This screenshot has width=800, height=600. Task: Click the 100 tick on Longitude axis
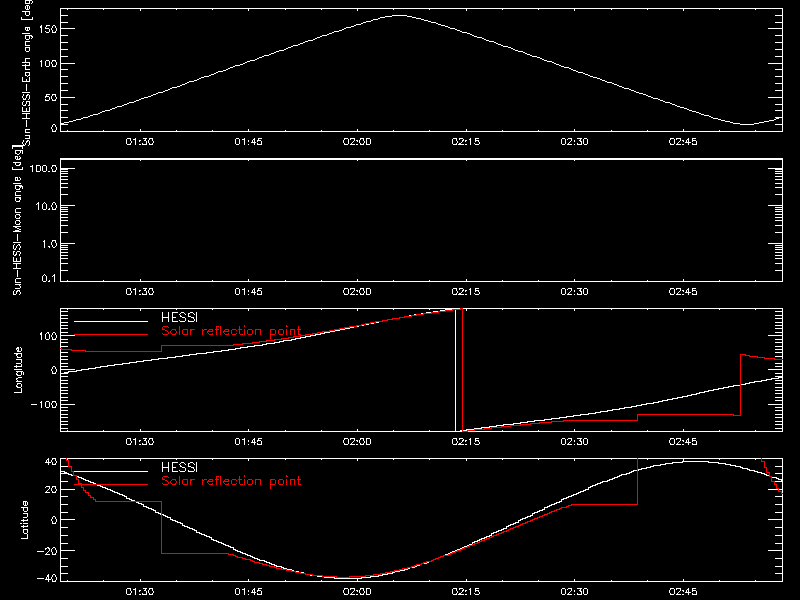(x=48, y=336)
